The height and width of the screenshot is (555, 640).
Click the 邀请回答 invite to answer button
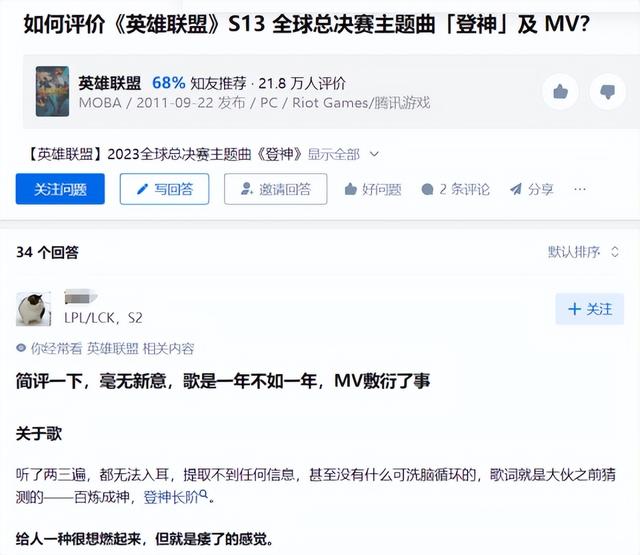[x=276, y=189]
